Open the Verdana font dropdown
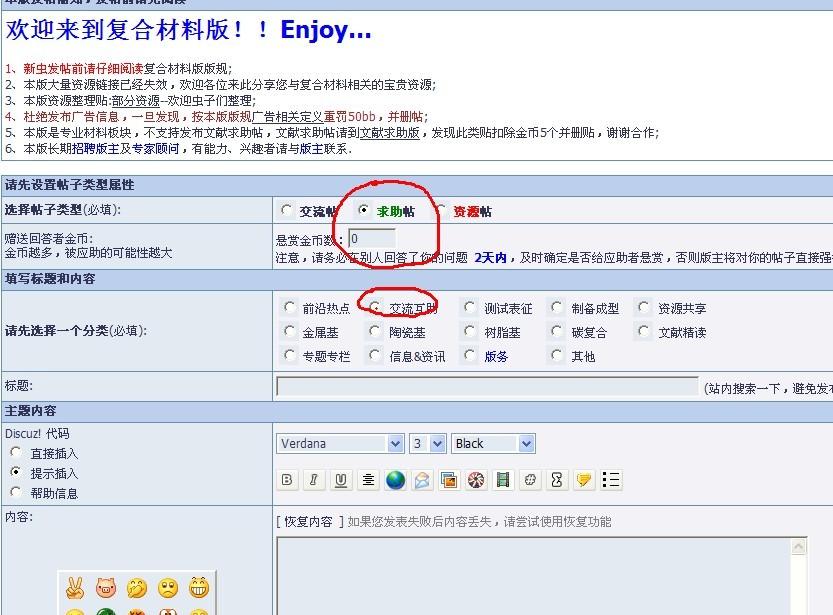The width and height of the screenshot is (833, 615). coord(340,443)
